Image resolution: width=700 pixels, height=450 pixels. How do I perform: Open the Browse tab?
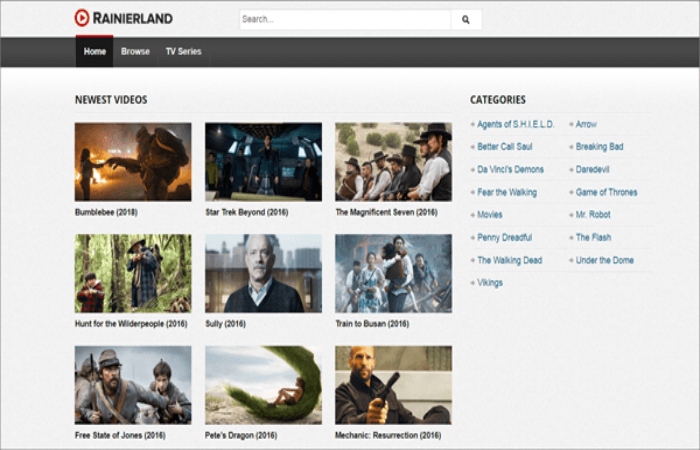pyautogui.click(x=135, y=52)
